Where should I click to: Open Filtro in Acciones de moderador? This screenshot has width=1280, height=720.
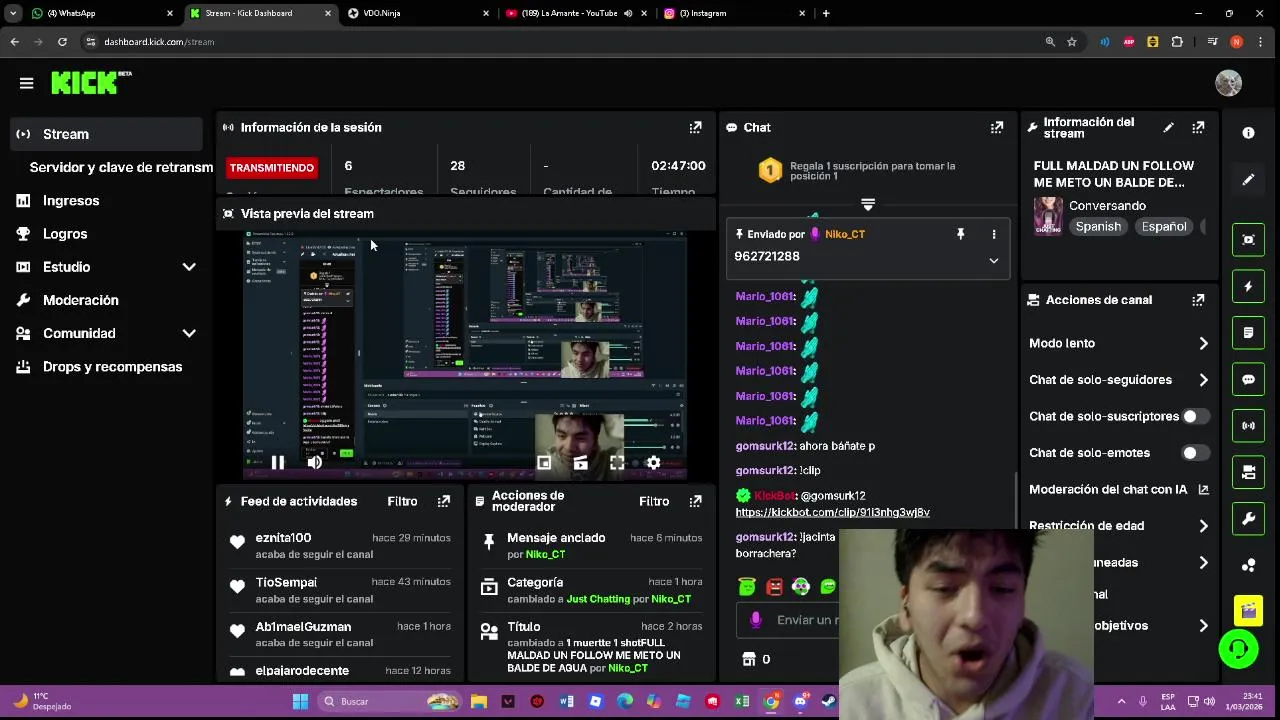(654, 501)
